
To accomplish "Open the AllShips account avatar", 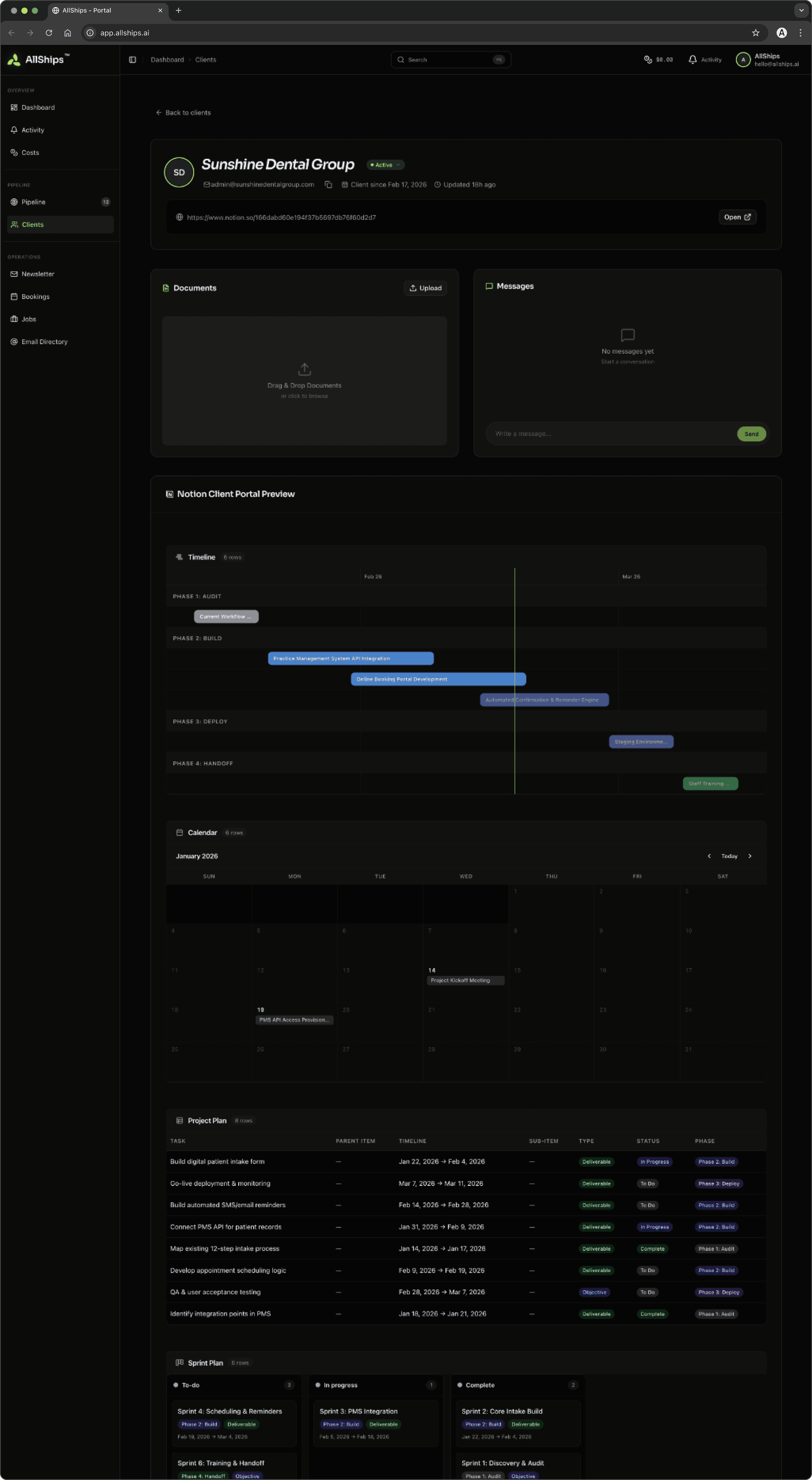I will tap(743, 60).
